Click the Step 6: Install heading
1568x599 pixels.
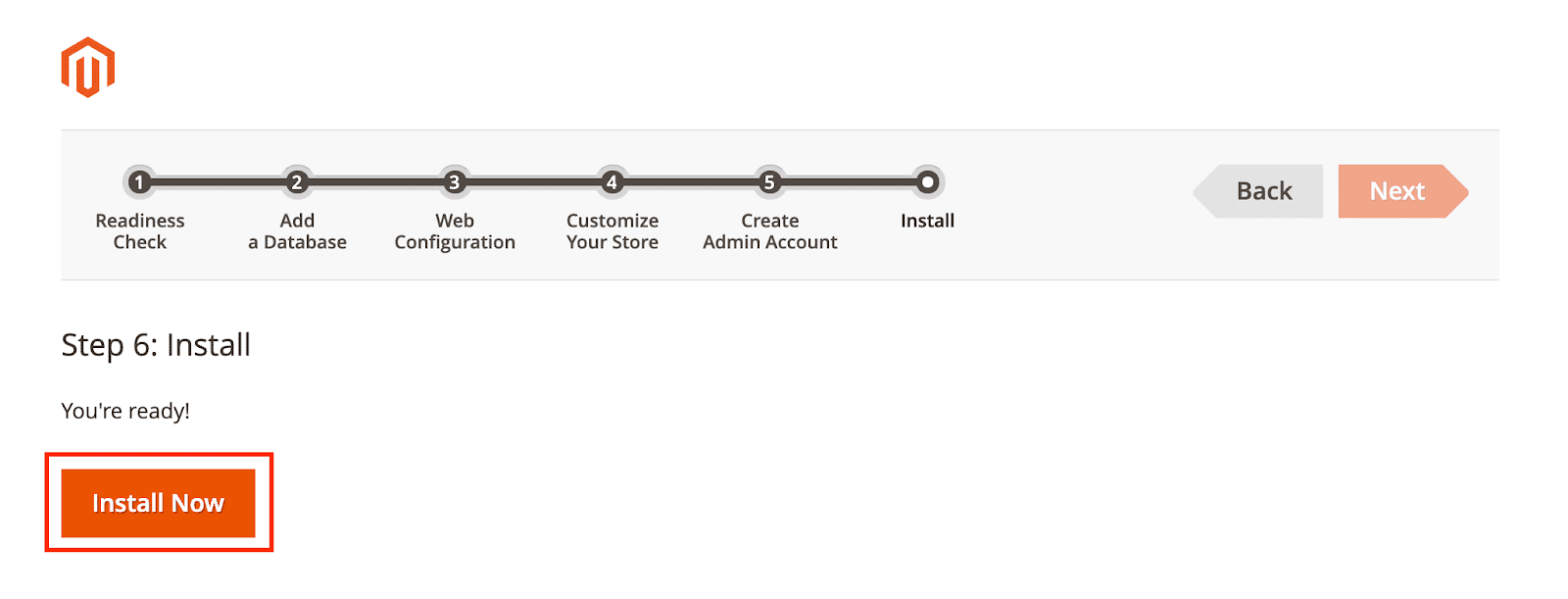point(156,345)
